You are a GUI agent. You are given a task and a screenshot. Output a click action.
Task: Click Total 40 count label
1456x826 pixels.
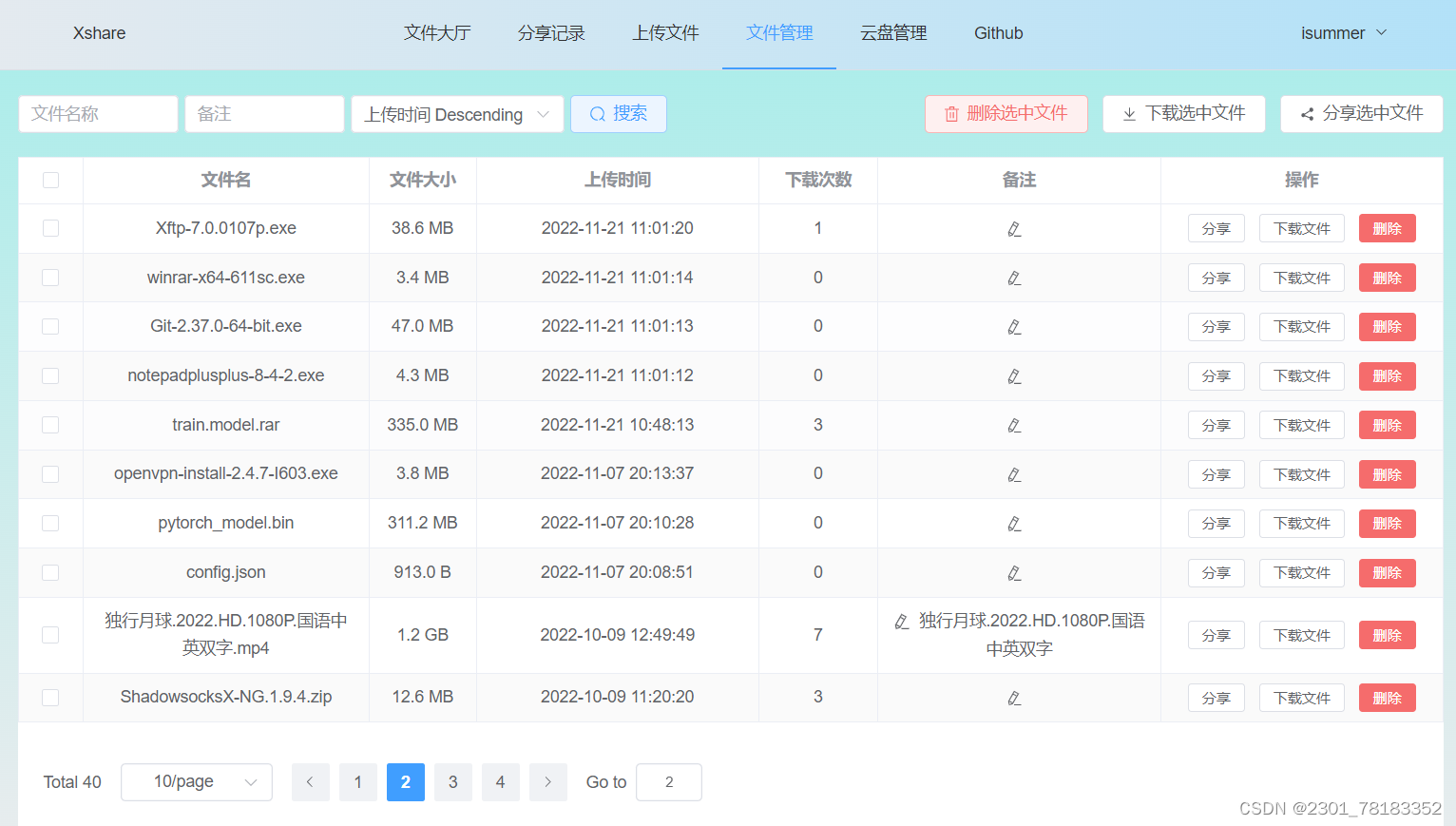point(72,782)
